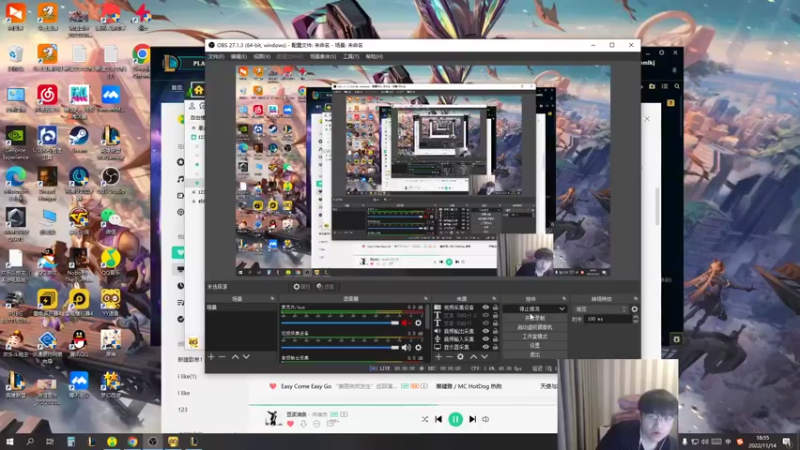Remove the selected source with minus icon

[449, 357]
